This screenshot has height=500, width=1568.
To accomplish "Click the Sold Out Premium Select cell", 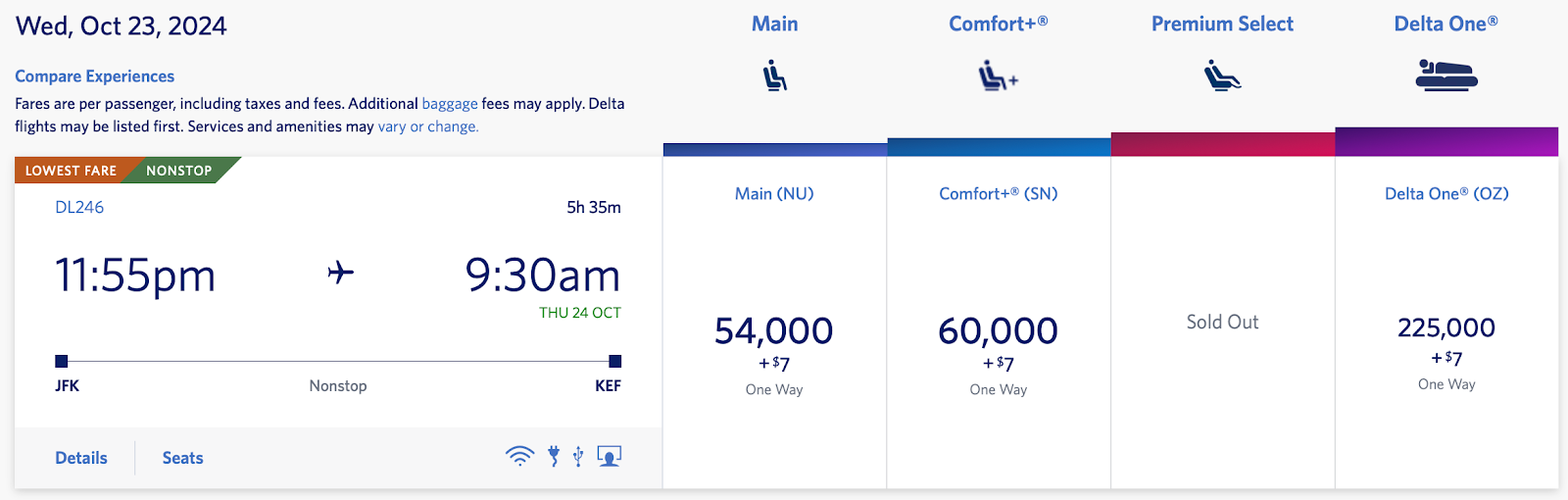I will tap(1222, 322).
